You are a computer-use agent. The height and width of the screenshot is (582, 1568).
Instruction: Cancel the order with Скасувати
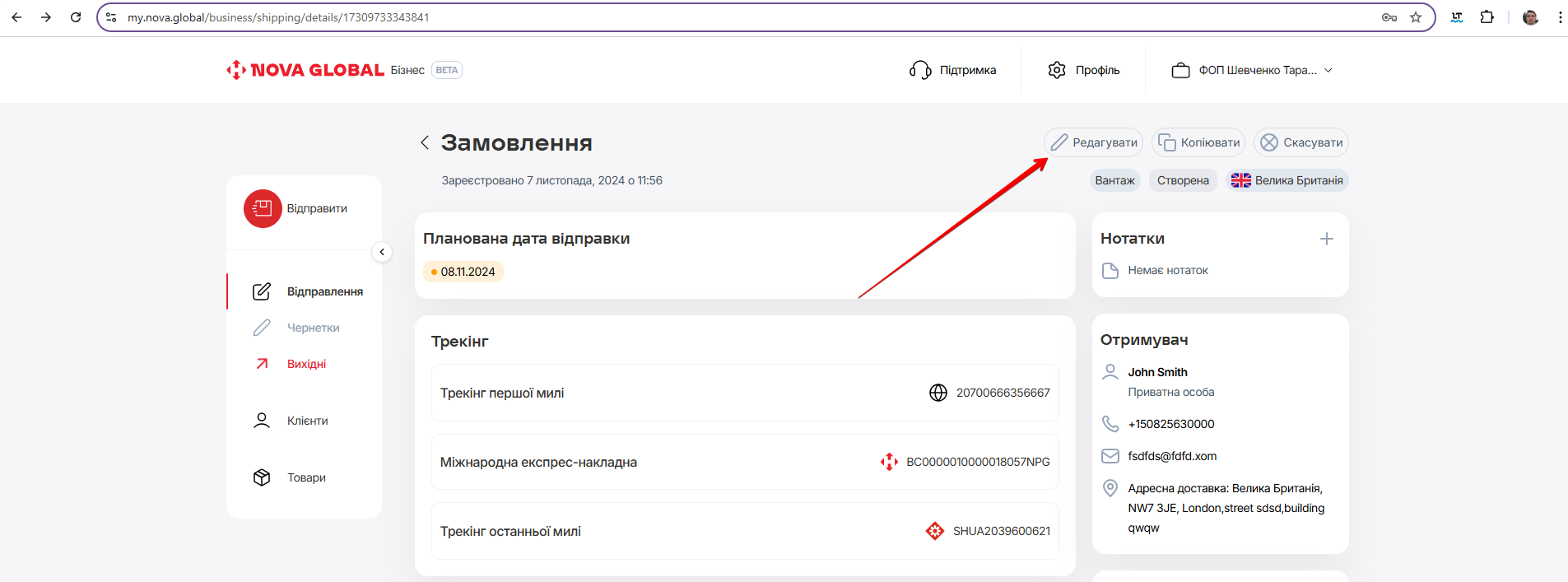[x=1301, y=142]
